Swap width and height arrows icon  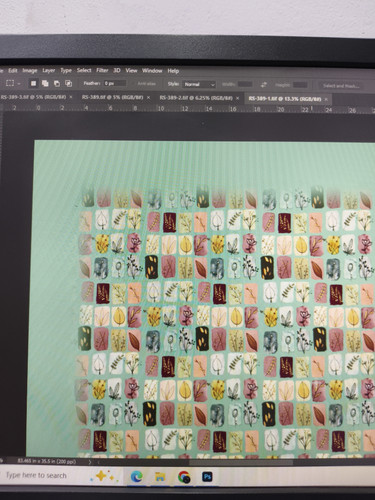click(264, 85)
